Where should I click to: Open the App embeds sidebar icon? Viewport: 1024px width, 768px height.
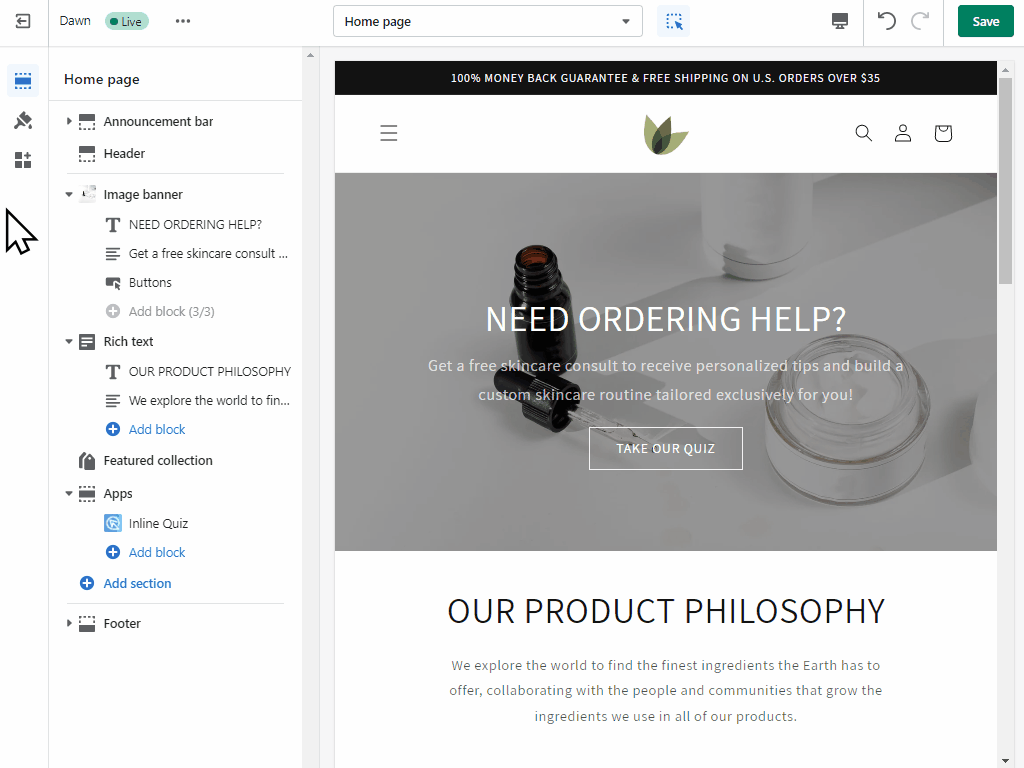pyautogui.click(x=23, y=160)
